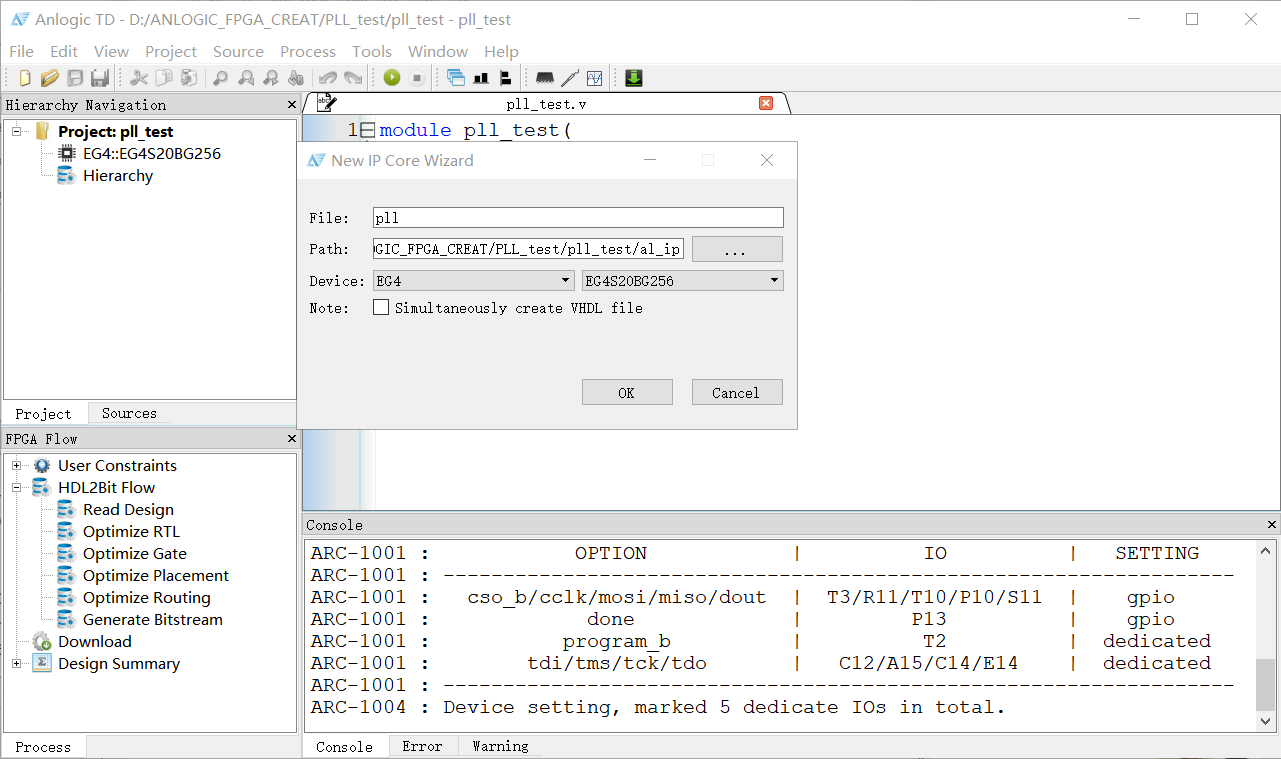The height and width of the screenshot is (759, 1281).
Task: Click the Open folder toolbar icon
Action: (49, 78)
